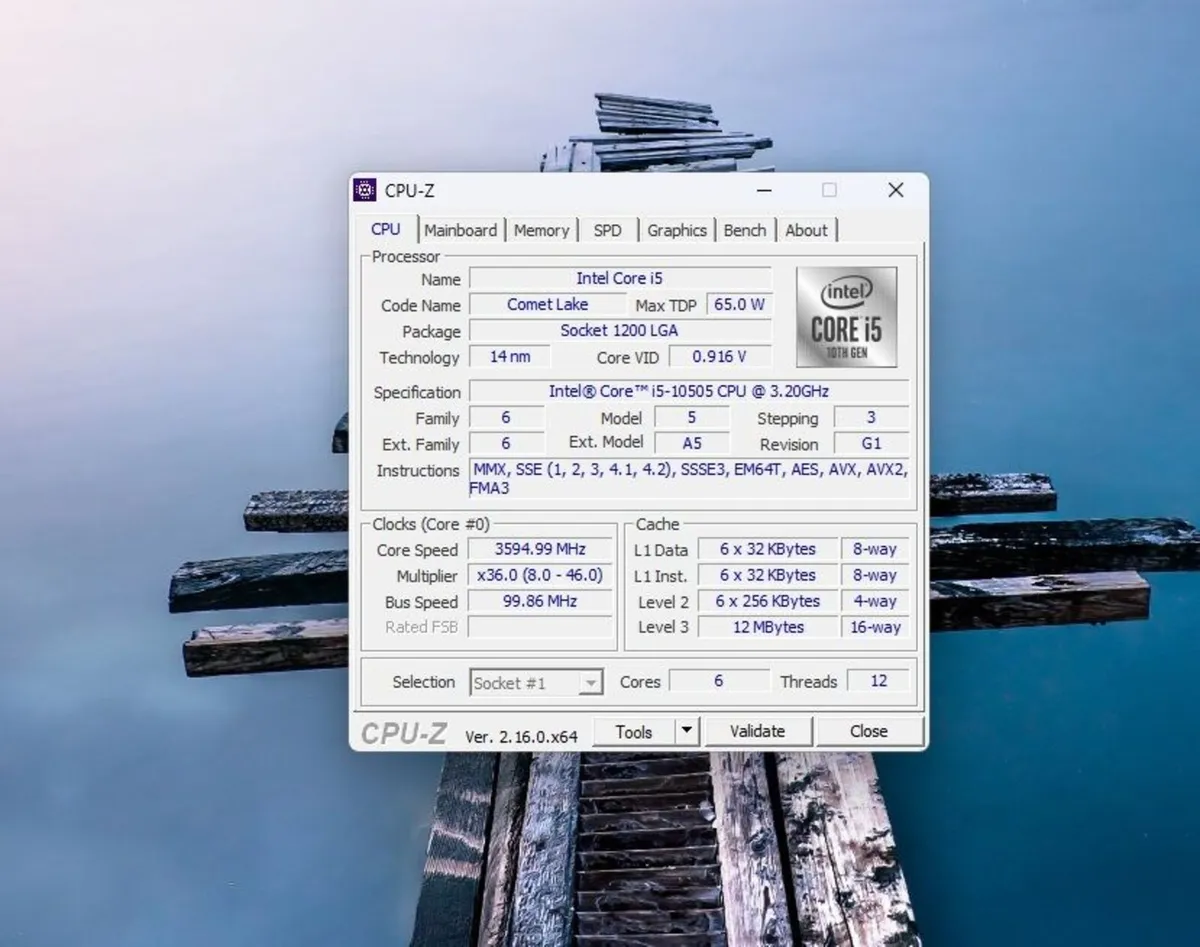The width and height of the screenshot is (1200, 947).
Task: Click the Bus Speed value '99.86 MHz'
Action: [540, 602]
